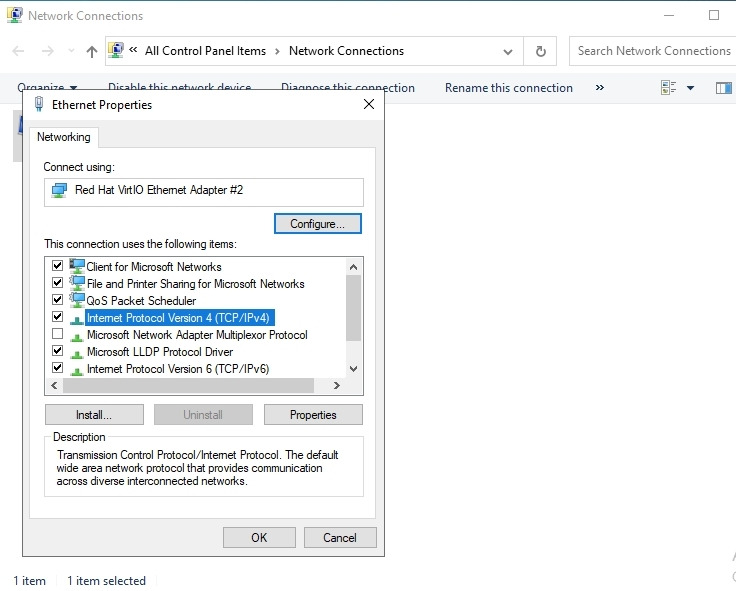Click the Red Hat VirtIO adapter icon
Image resolution: width=736 pixels, height=591 pixels.
60,190
